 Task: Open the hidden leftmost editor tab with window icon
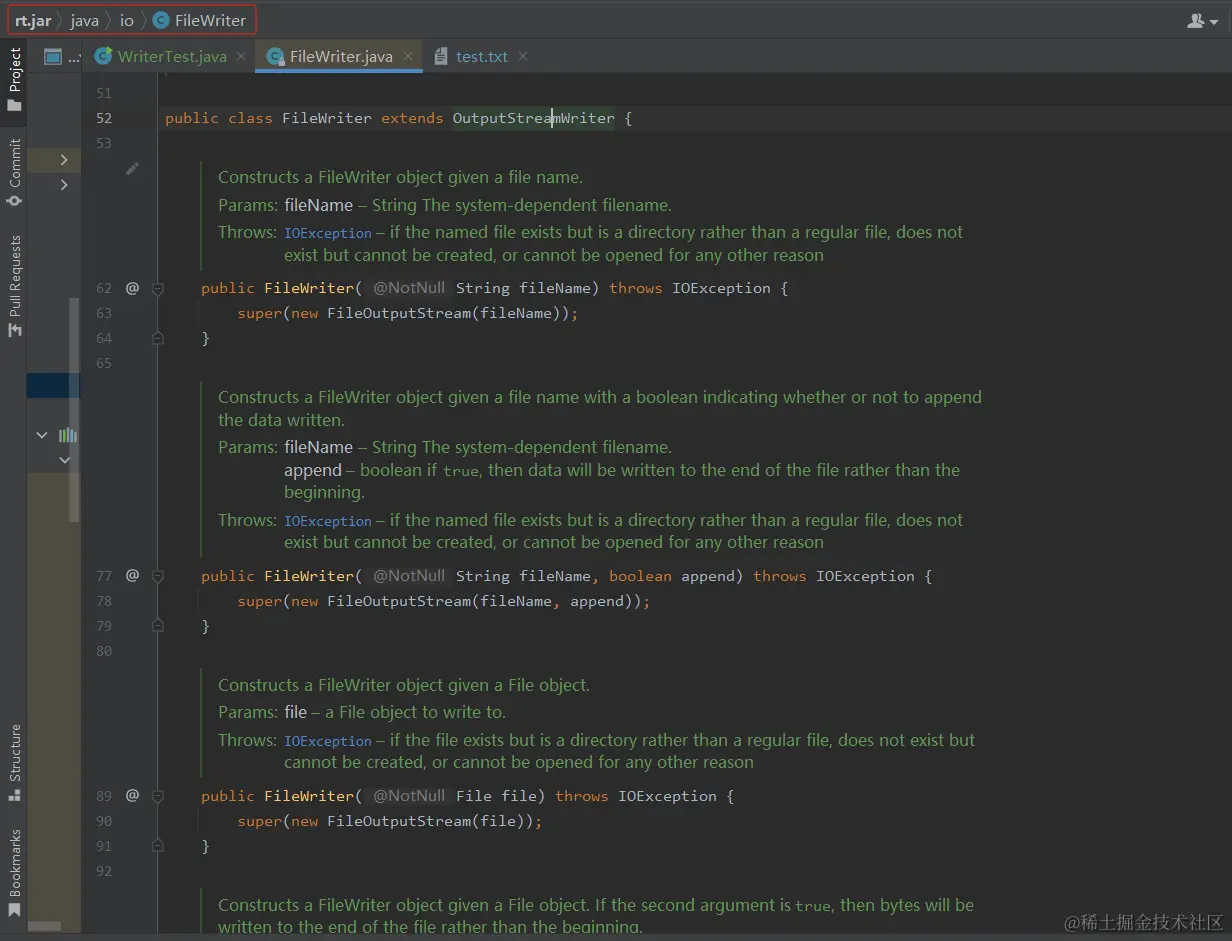(53, 56)
